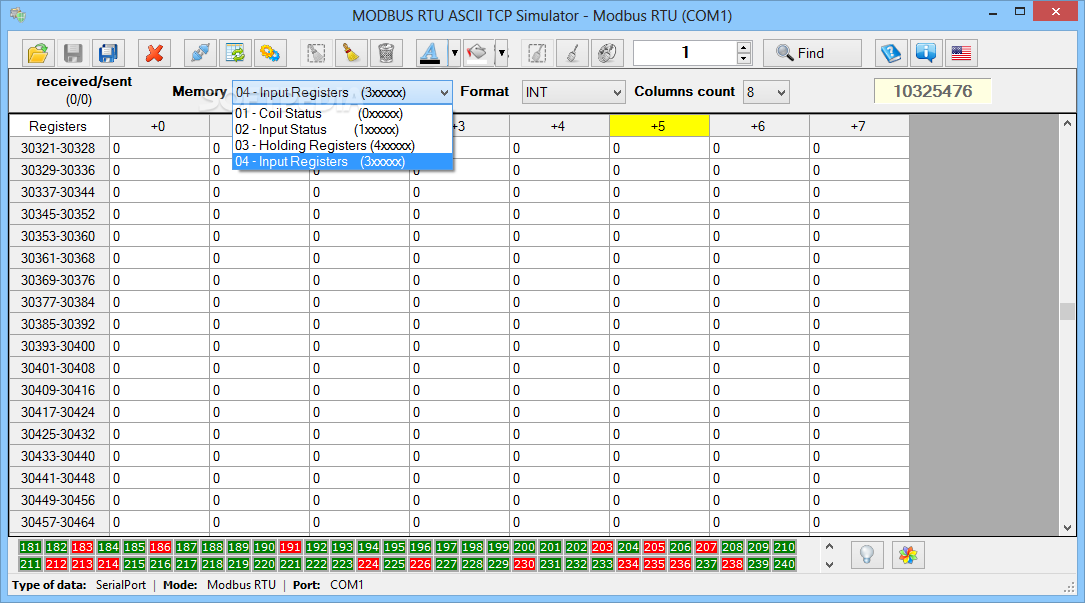Select green device ID 181

(x=30, y=547)
